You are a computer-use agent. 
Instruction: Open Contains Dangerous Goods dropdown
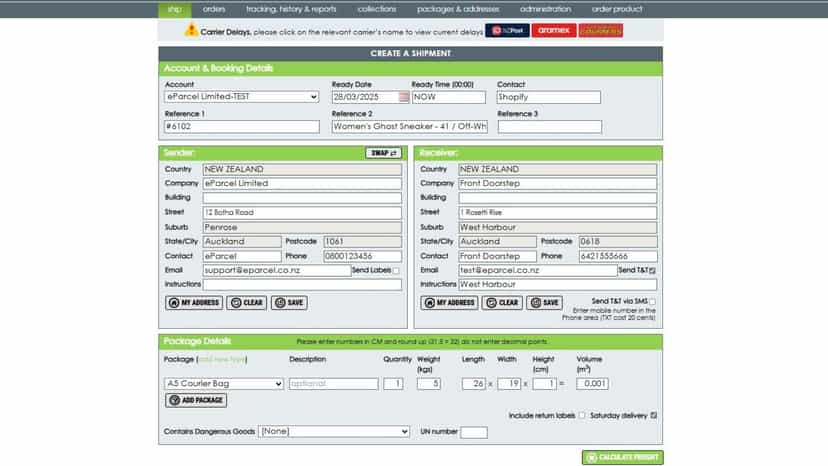pos(334,432)
